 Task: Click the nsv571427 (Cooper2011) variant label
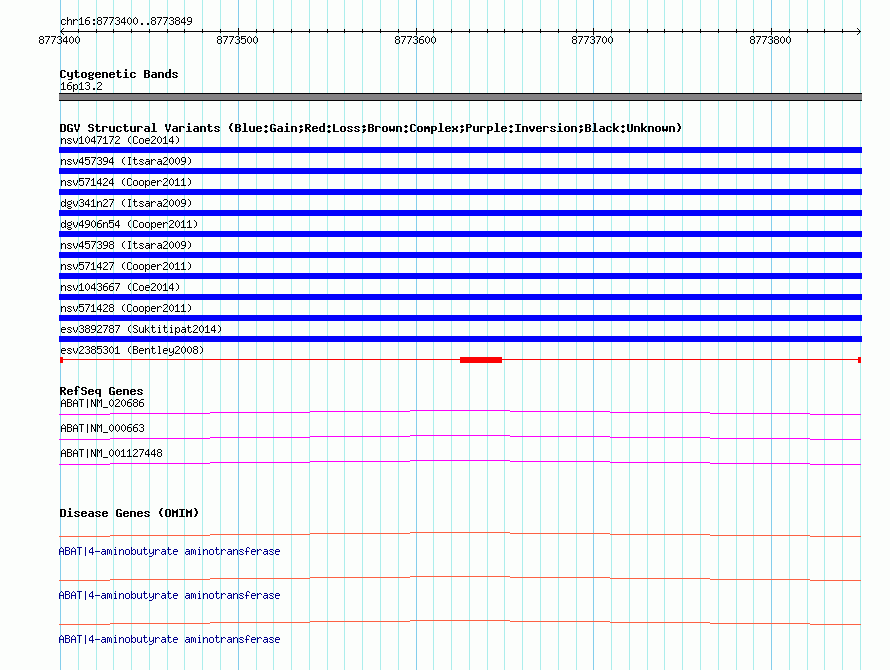tap(126, 266)
